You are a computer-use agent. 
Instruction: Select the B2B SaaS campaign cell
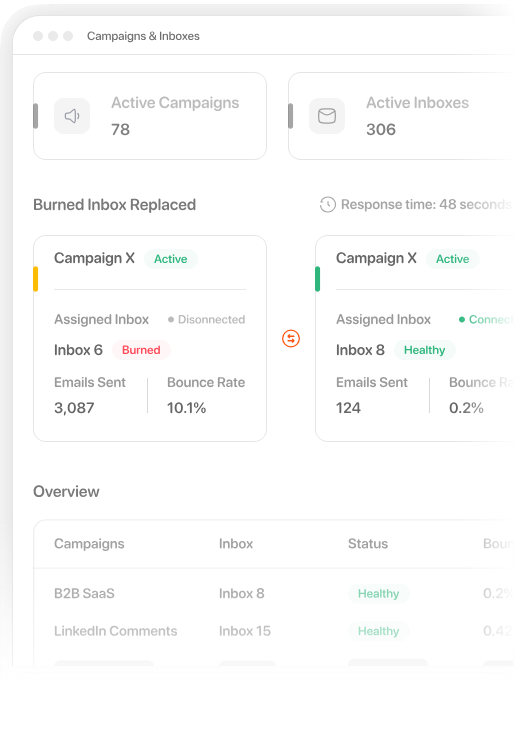click(x=84, y=594)
